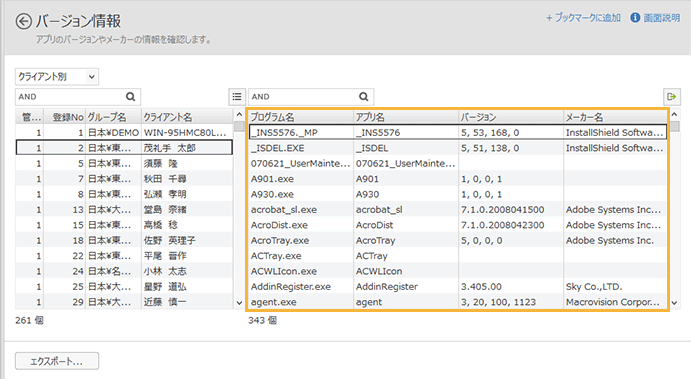This screenshot has height=379, width=691.
Task: Sort by アプリ名 column header
Action: [x=405, y=117]
